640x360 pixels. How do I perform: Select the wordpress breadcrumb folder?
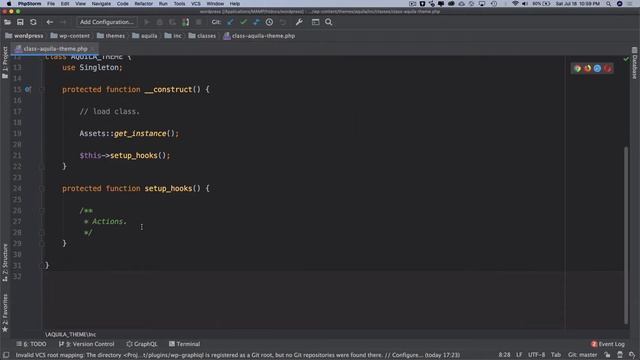point(24,36)
